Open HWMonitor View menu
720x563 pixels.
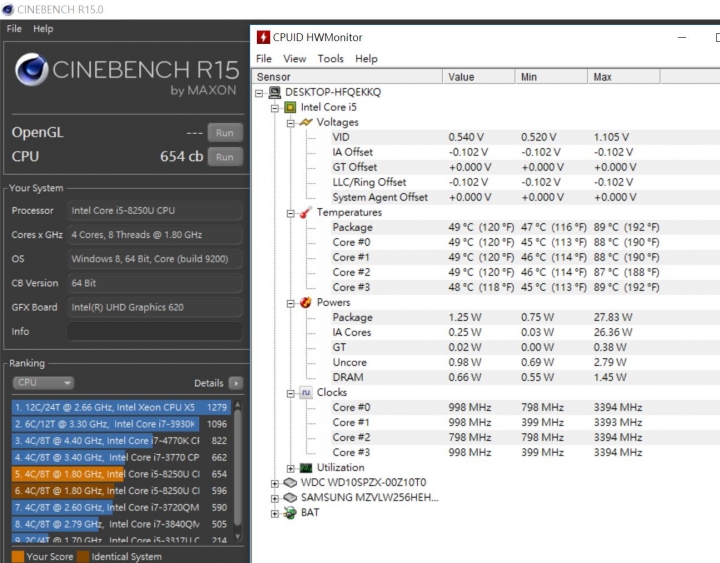tap(294, 59)
